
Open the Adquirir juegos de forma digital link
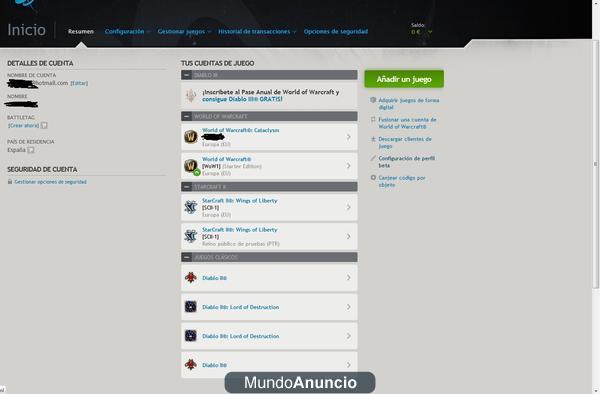point(409,104)
